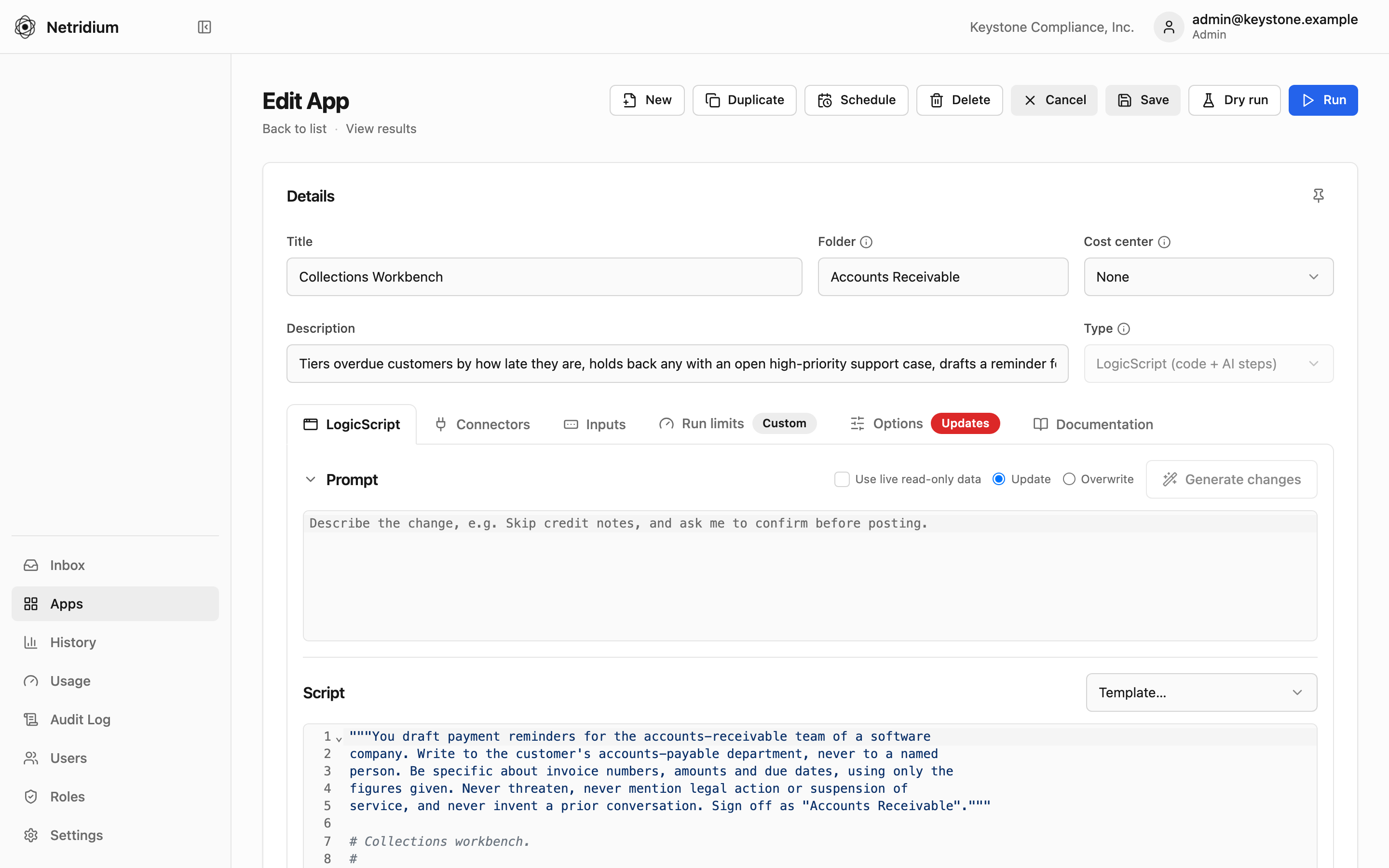The image size is (1389, 868).
Task: Cancel editing the app
Action: coord(1054,100)
